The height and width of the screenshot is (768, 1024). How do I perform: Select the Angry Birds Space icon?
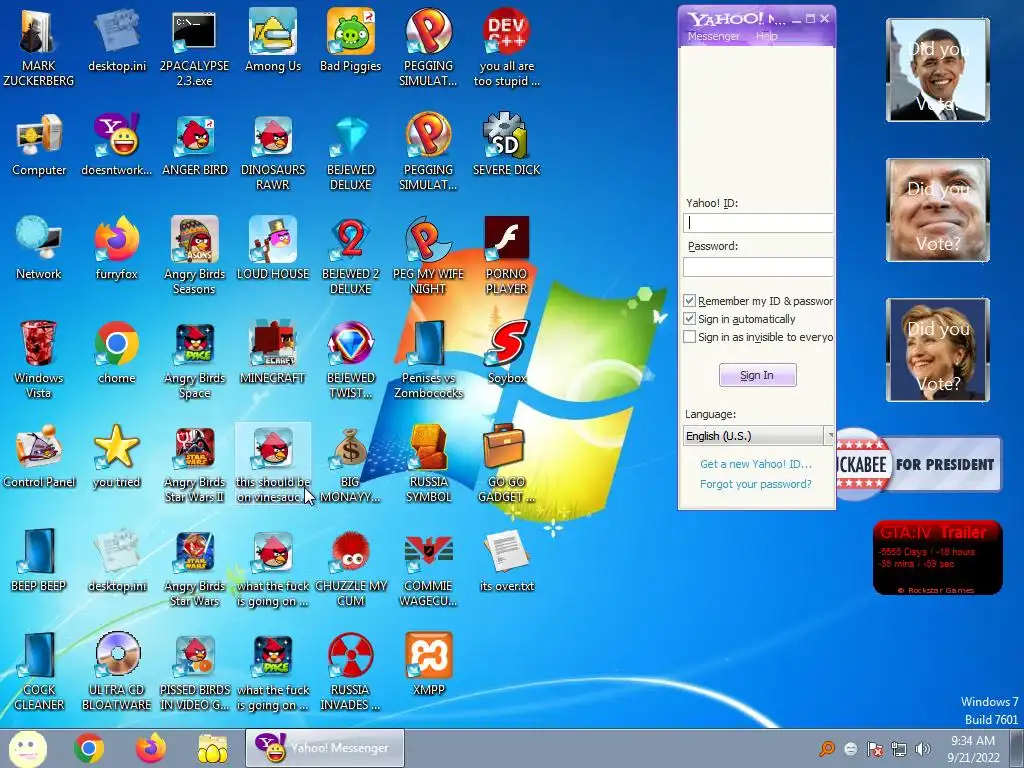[x=195, y=360]
